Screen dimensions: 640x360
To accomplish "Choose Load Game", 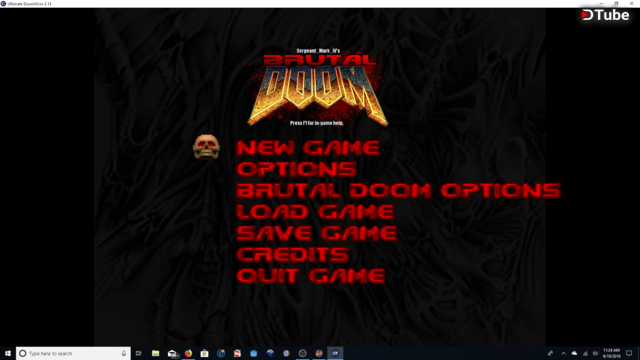I will tap(315, 212).
